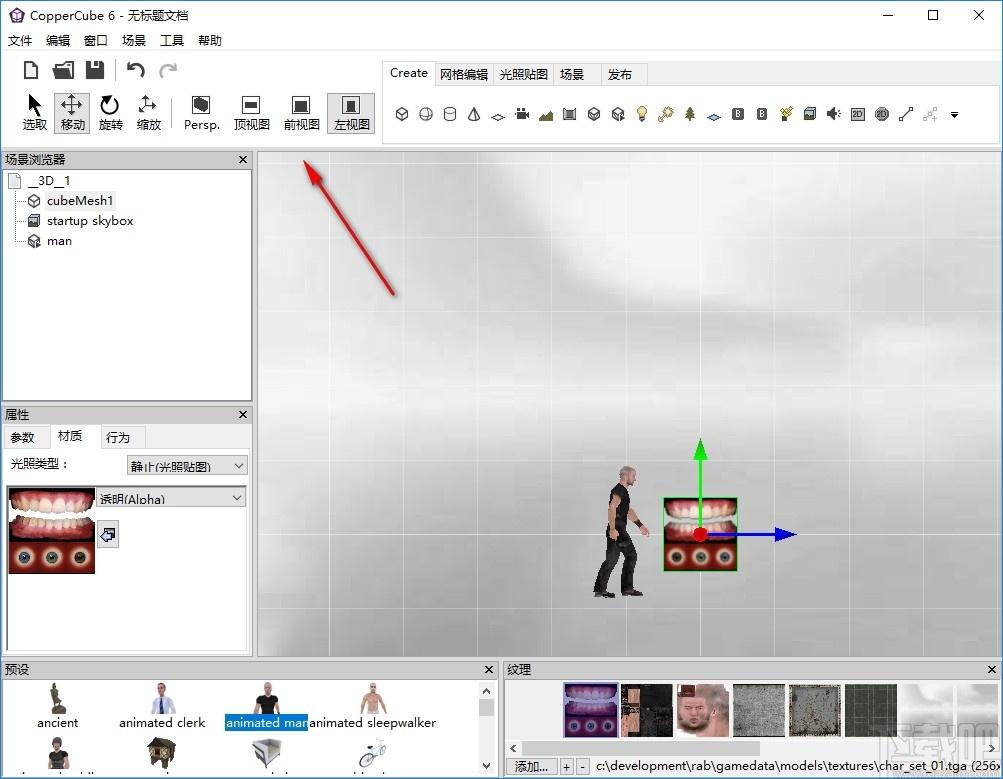
Task: Switch to Persp. perspective view
Action: click(x=201, y=113)
